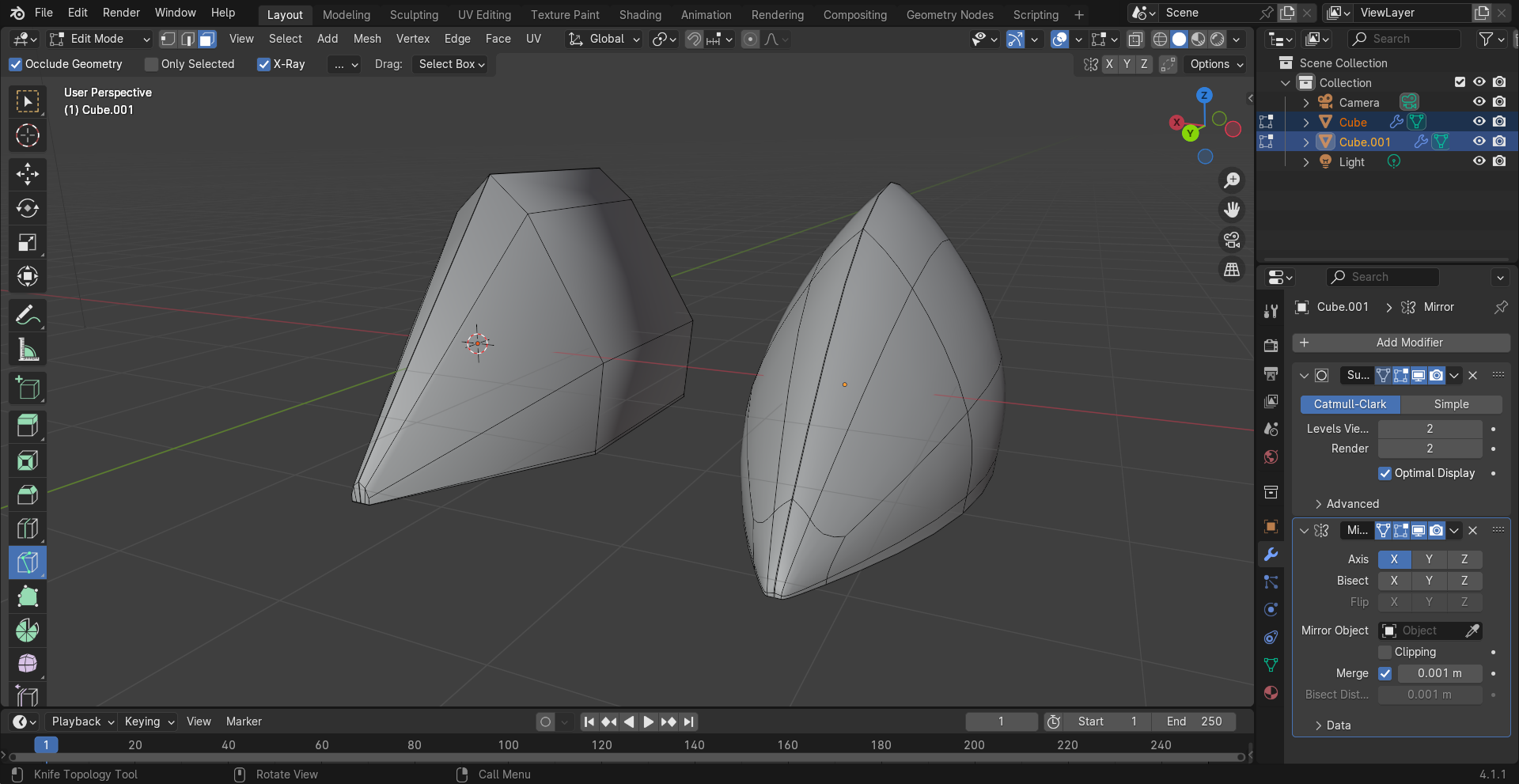Activate the Annotate tool

pyautogui.click(x=28, y=316)
